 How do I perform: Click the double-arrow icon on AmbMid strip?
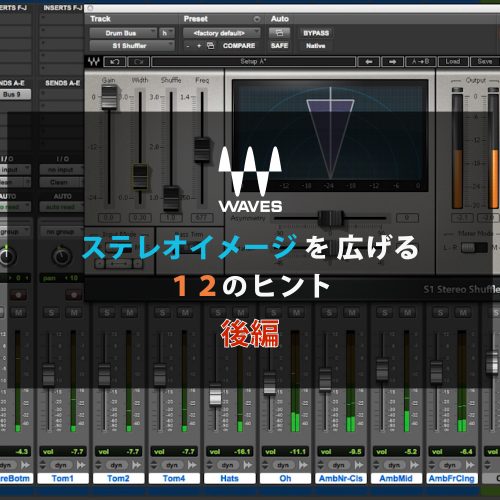(x=414, y=465)
